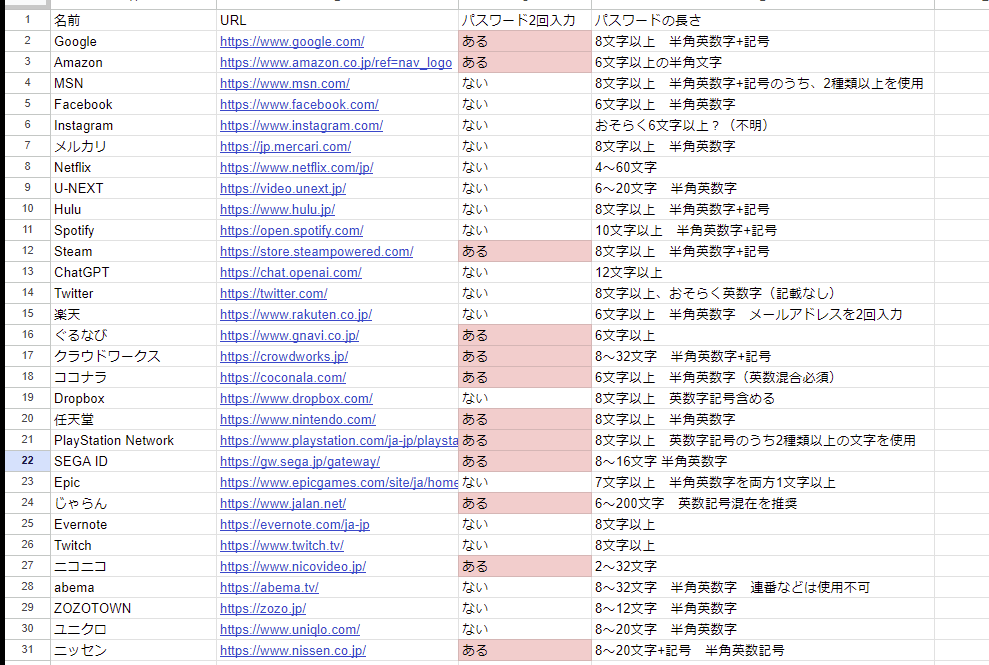Select the ない cell in Dropbox row

coord(525,399)
